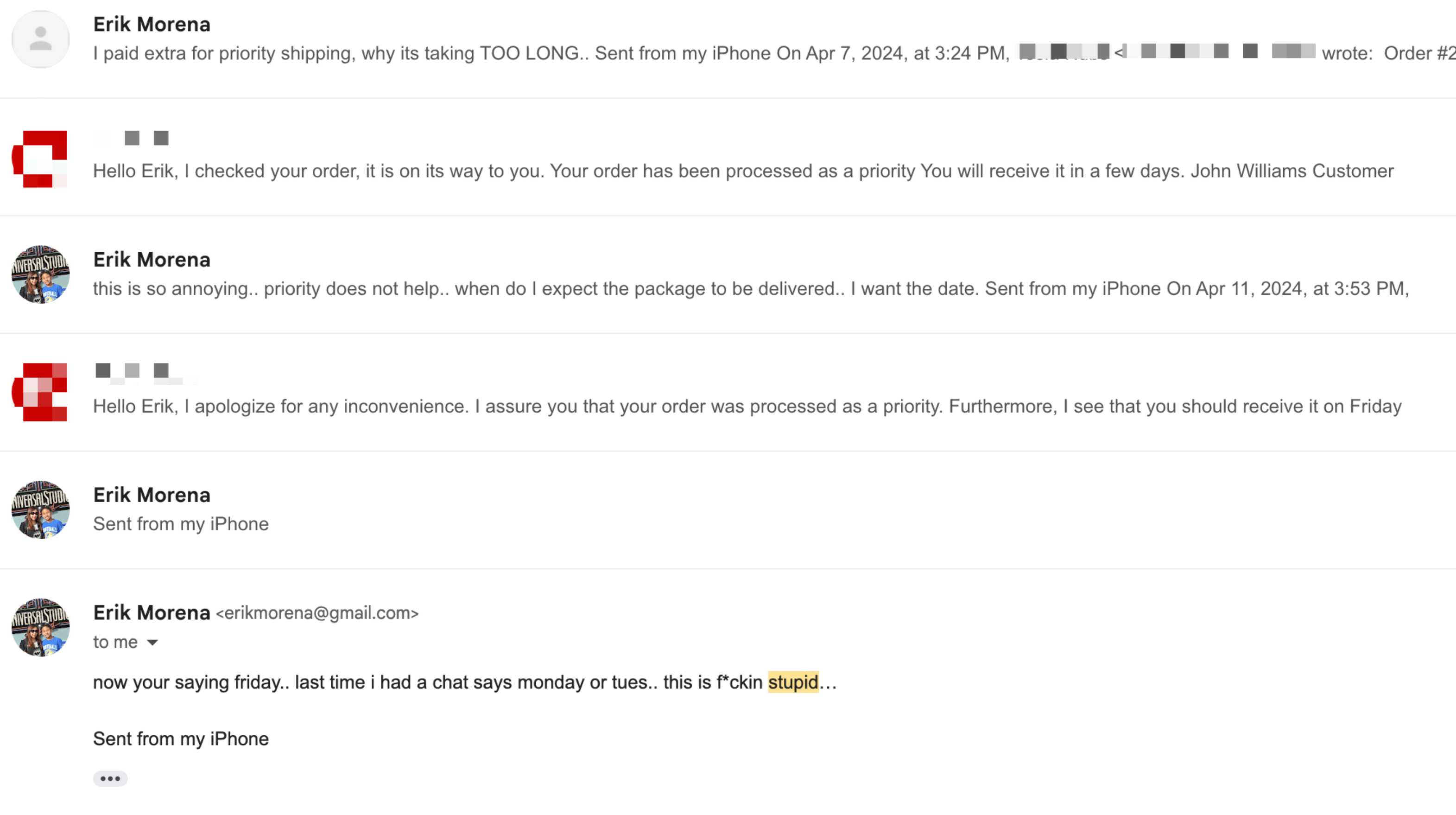Viewport: 1456px width, 815px height.
Task: Expand the "Hello Erik, I checked your order" message
Action: point(735,171)
